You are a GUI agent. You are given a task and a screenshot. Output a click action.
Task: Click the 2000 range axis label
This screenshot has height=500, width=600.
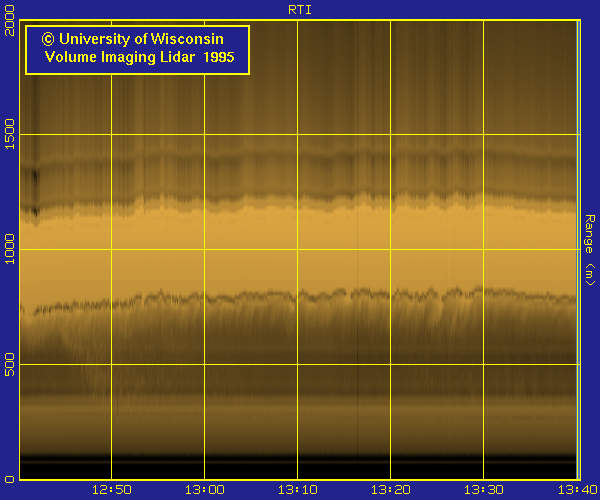9,21
